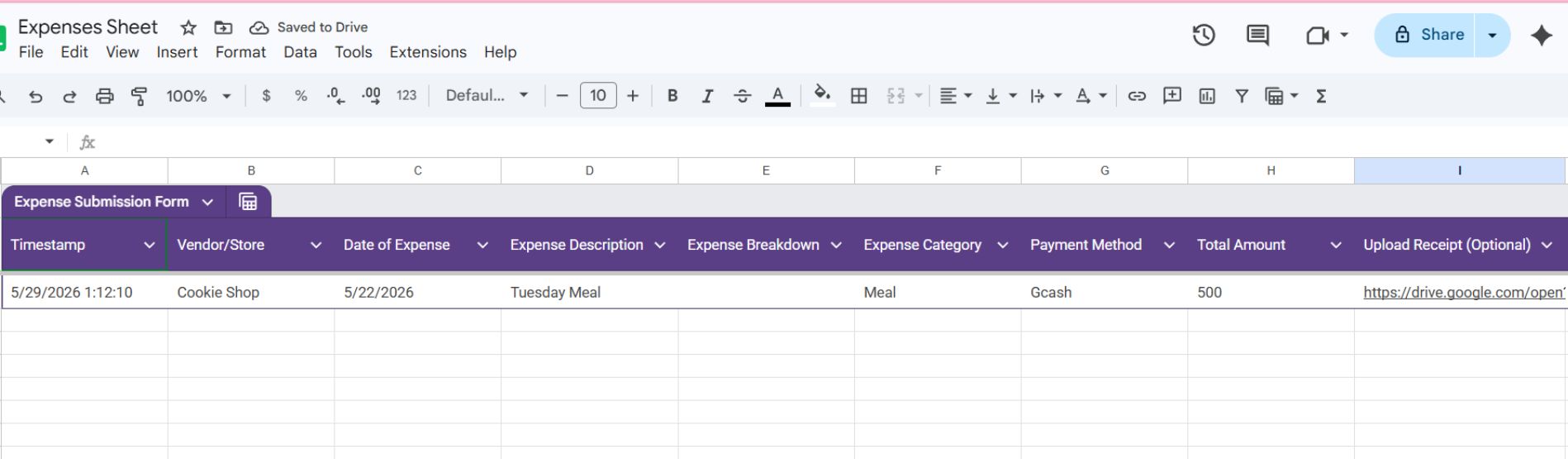Screen dimensions: 1568x459
Task: Expand the Vendor/Store column filter arrow
Action: tap(316, 245)
